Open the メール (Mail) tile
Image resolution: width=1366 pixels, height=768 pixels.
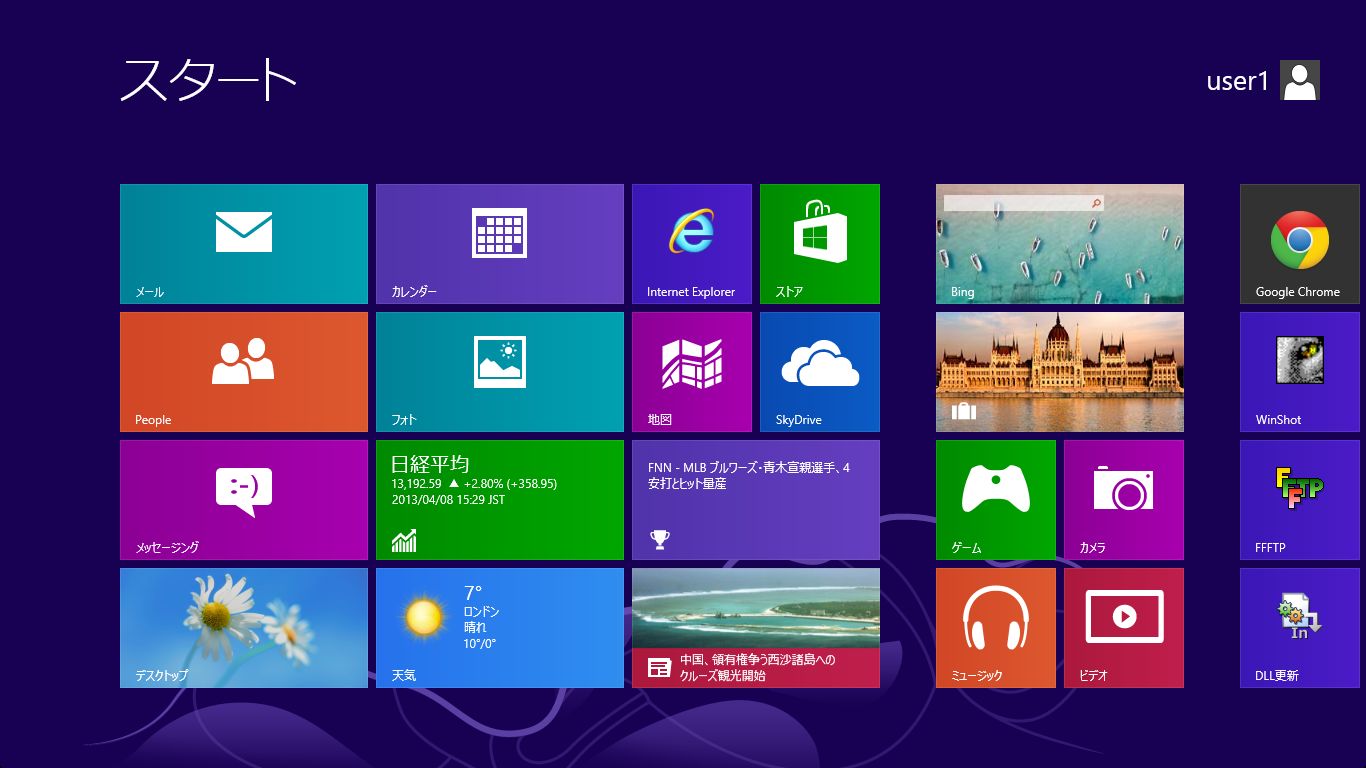244,244
